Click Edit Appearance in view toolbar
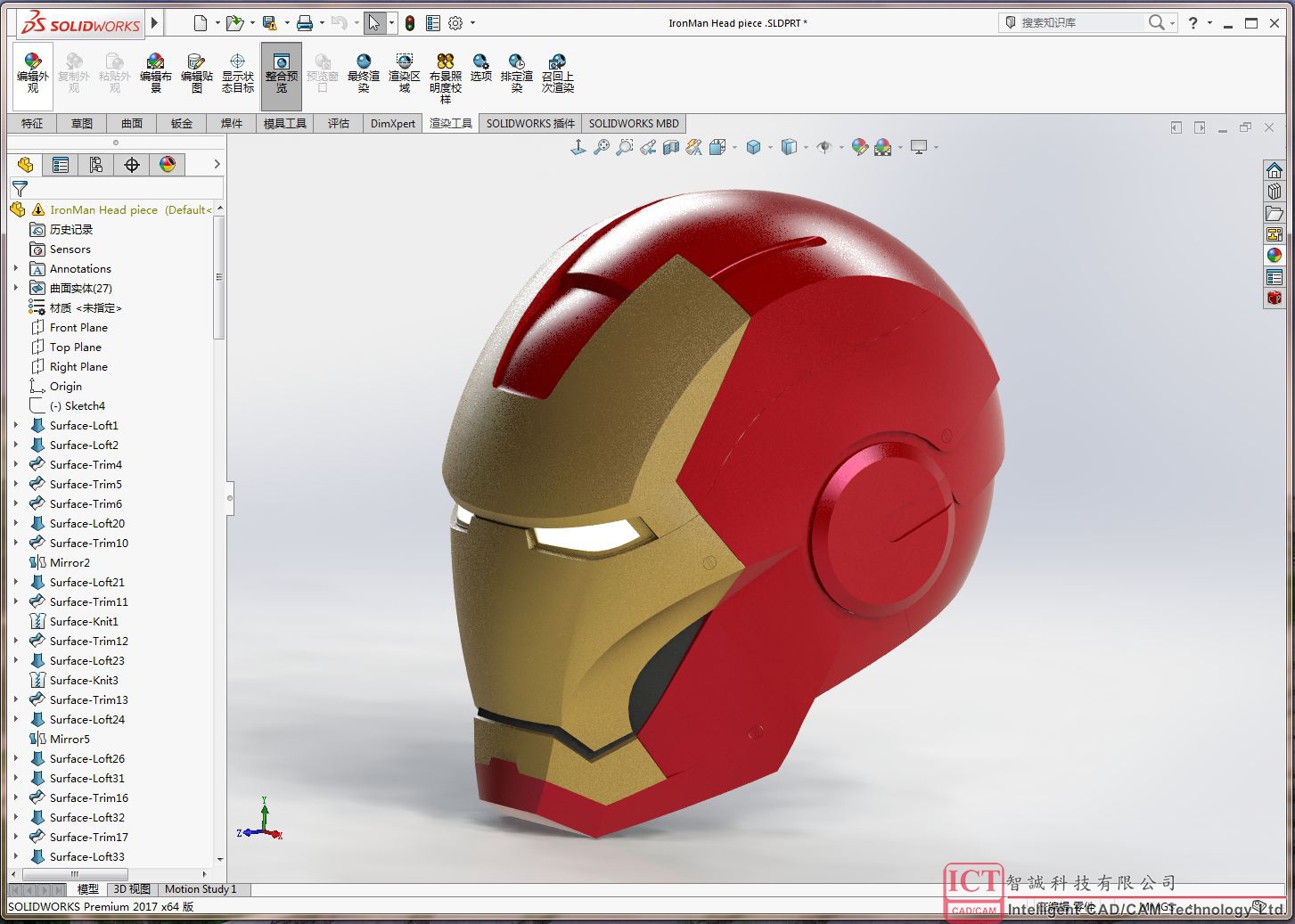The width and height of the screenshot is (1295, 924). [859, 147]
